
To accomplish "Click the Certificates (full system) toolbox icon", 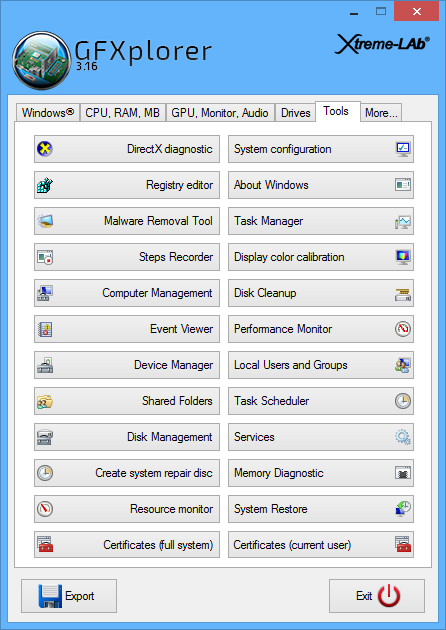I will [x=45, y=544].
